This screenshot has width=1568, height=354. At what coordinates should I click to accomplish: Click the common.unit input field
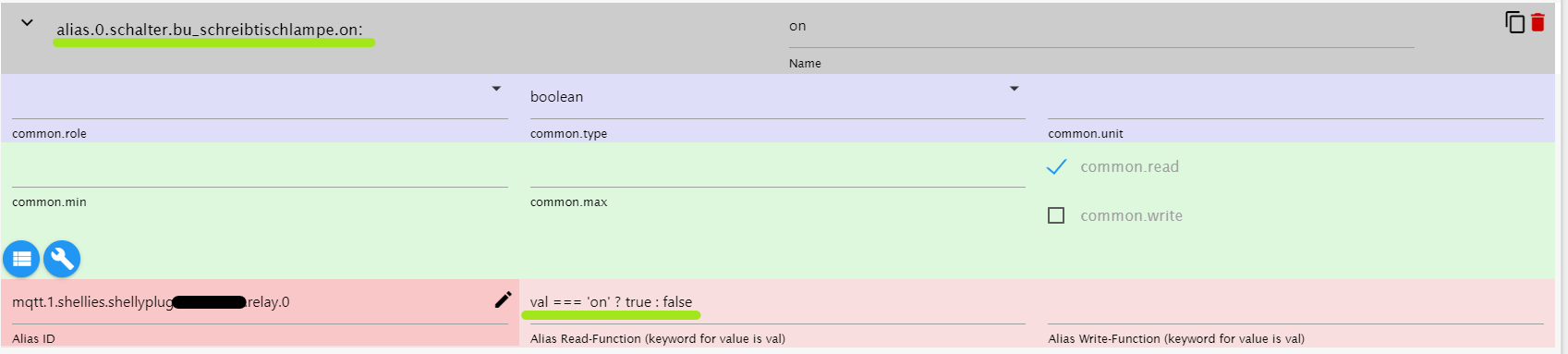point(1295,99)
